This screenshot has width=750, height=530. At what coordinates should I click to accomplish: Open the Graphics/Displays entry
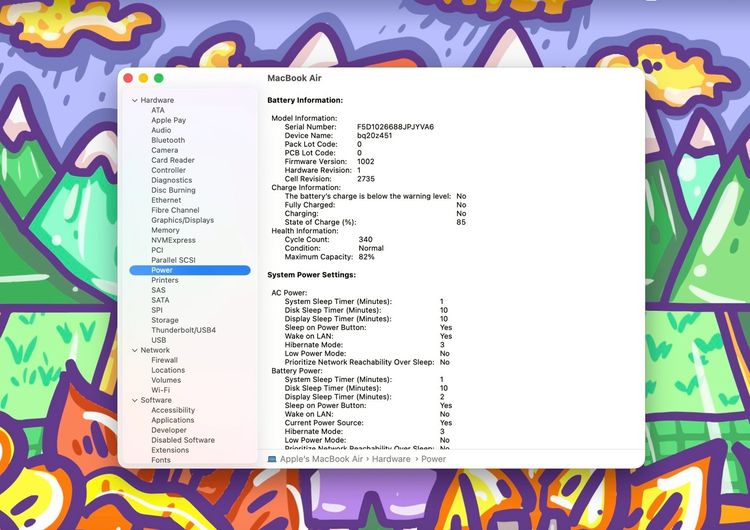183,220
